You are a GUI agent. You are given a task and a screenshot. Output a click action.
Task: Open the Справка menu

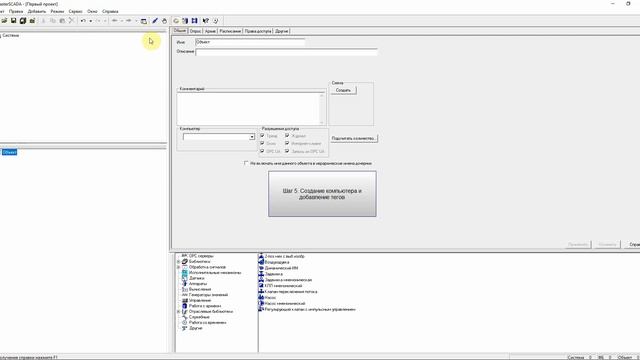click(110, 11)
